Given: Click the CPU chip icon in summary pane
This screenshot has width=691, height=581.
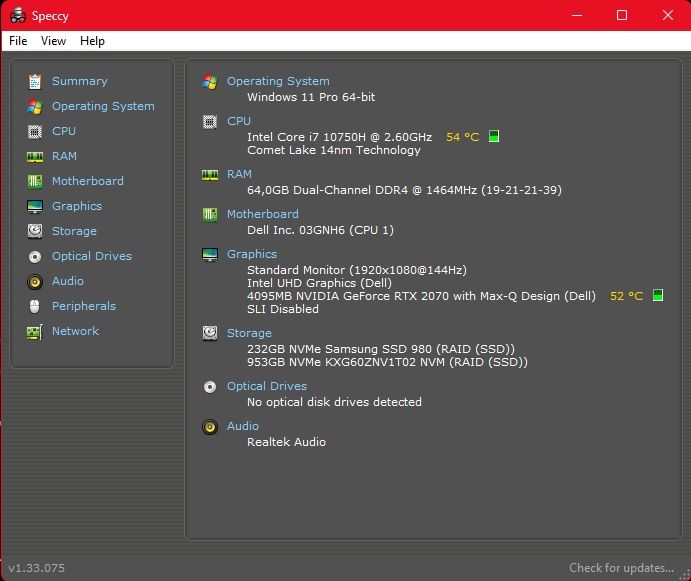Looking at the screenshot, I should pos(210,122).
